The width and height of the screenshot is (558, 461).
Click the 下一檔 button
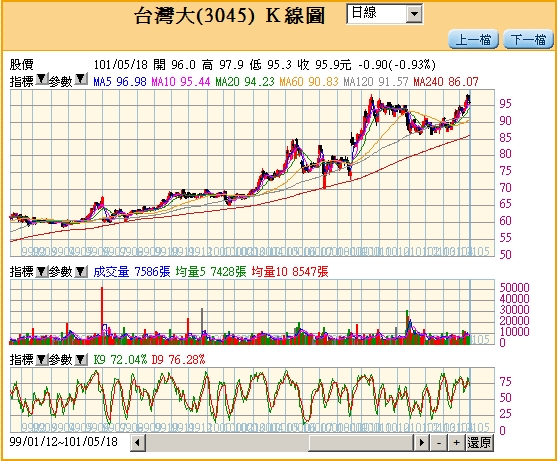click(x=528, y=40)
